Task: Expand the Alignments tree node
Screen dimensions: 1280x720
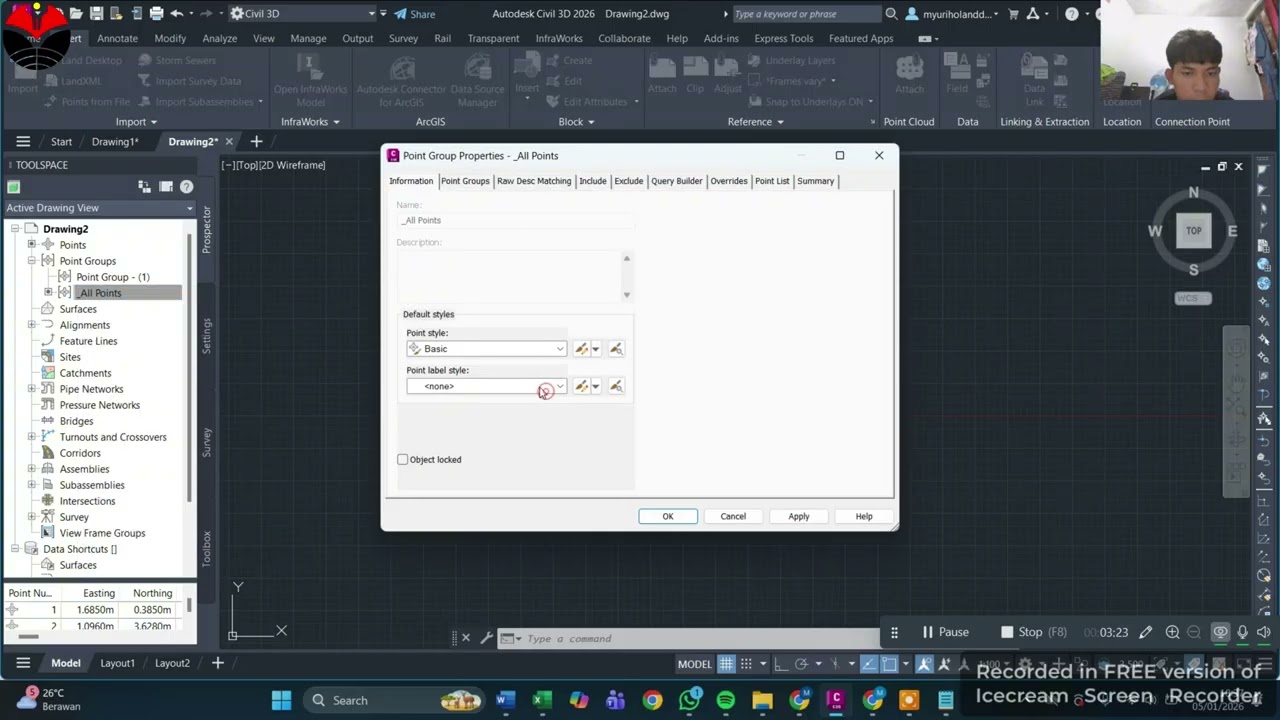Action: tap(32, 325)
